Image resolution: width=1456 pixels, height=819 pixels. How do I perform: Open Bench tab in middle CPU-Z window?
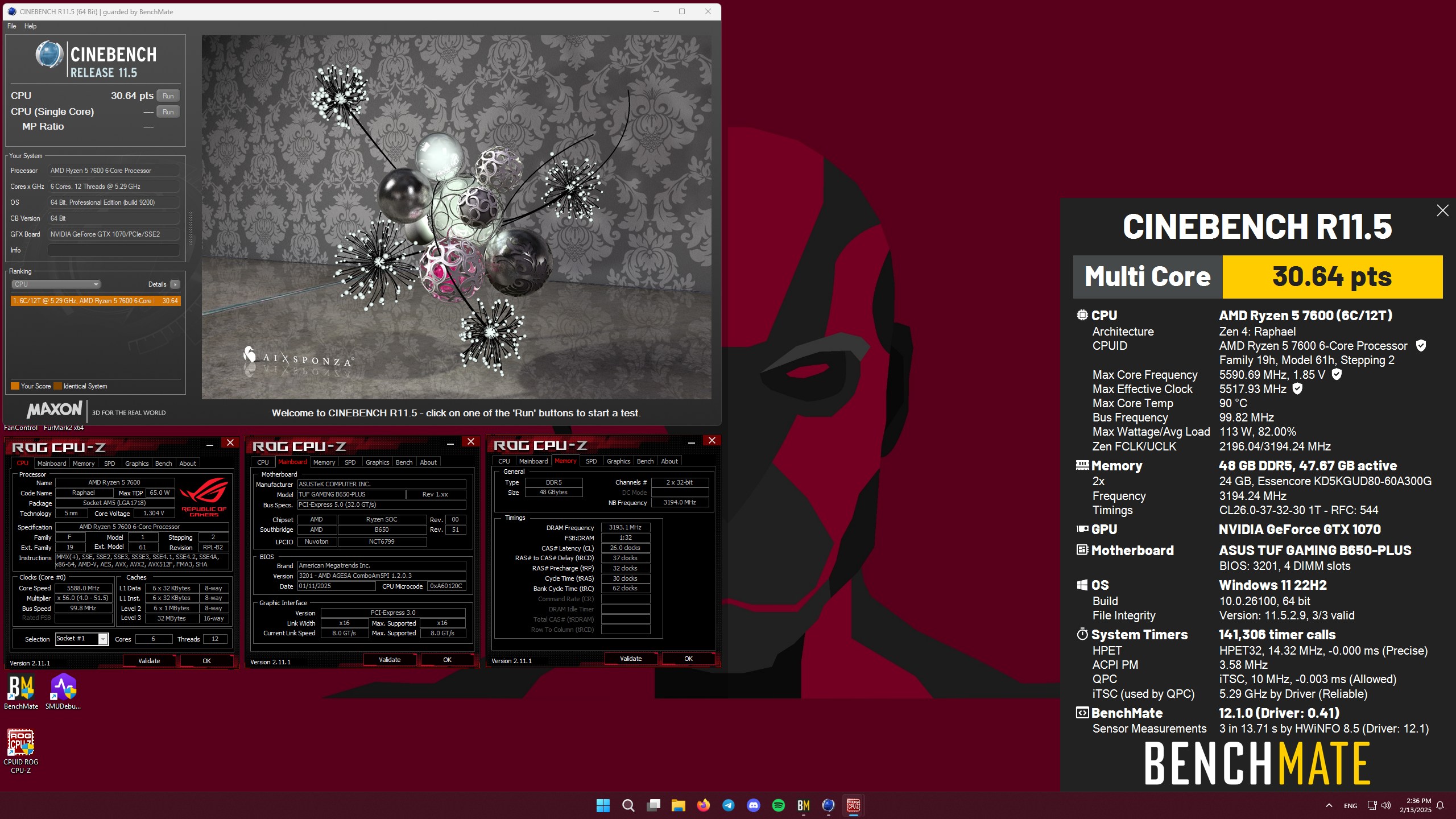coord(404,462)
